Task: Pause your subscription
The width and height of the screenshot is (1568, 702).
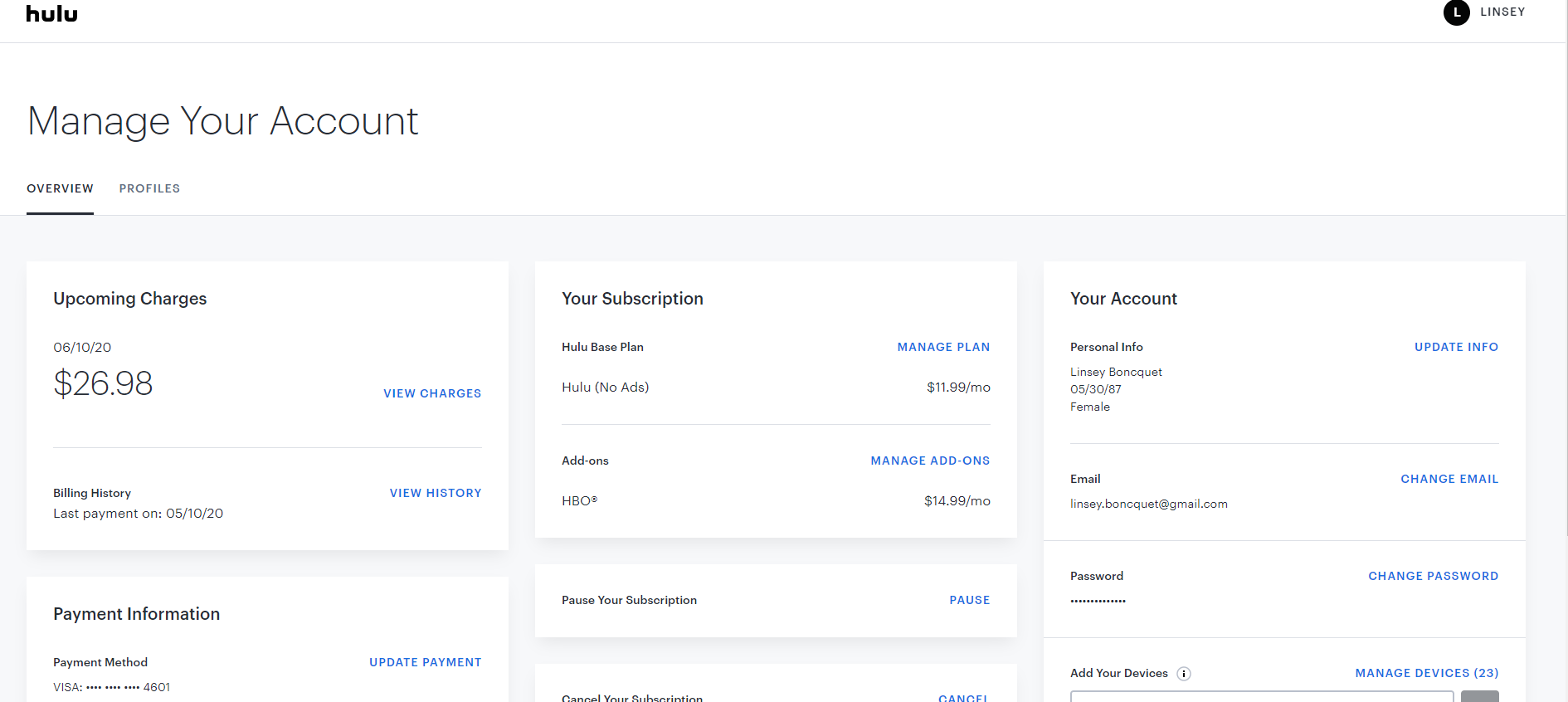Action: click(970, 600)
